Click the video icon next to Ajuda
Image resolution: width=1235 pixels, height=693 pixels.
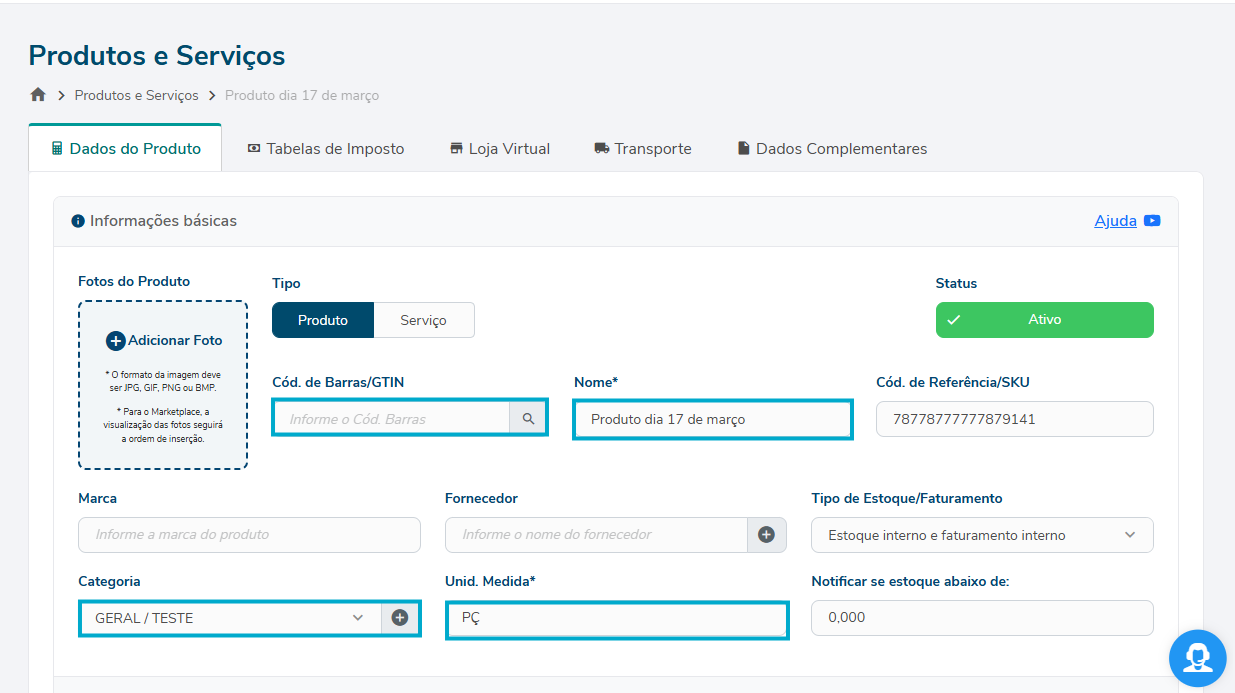pos(1152,221)
